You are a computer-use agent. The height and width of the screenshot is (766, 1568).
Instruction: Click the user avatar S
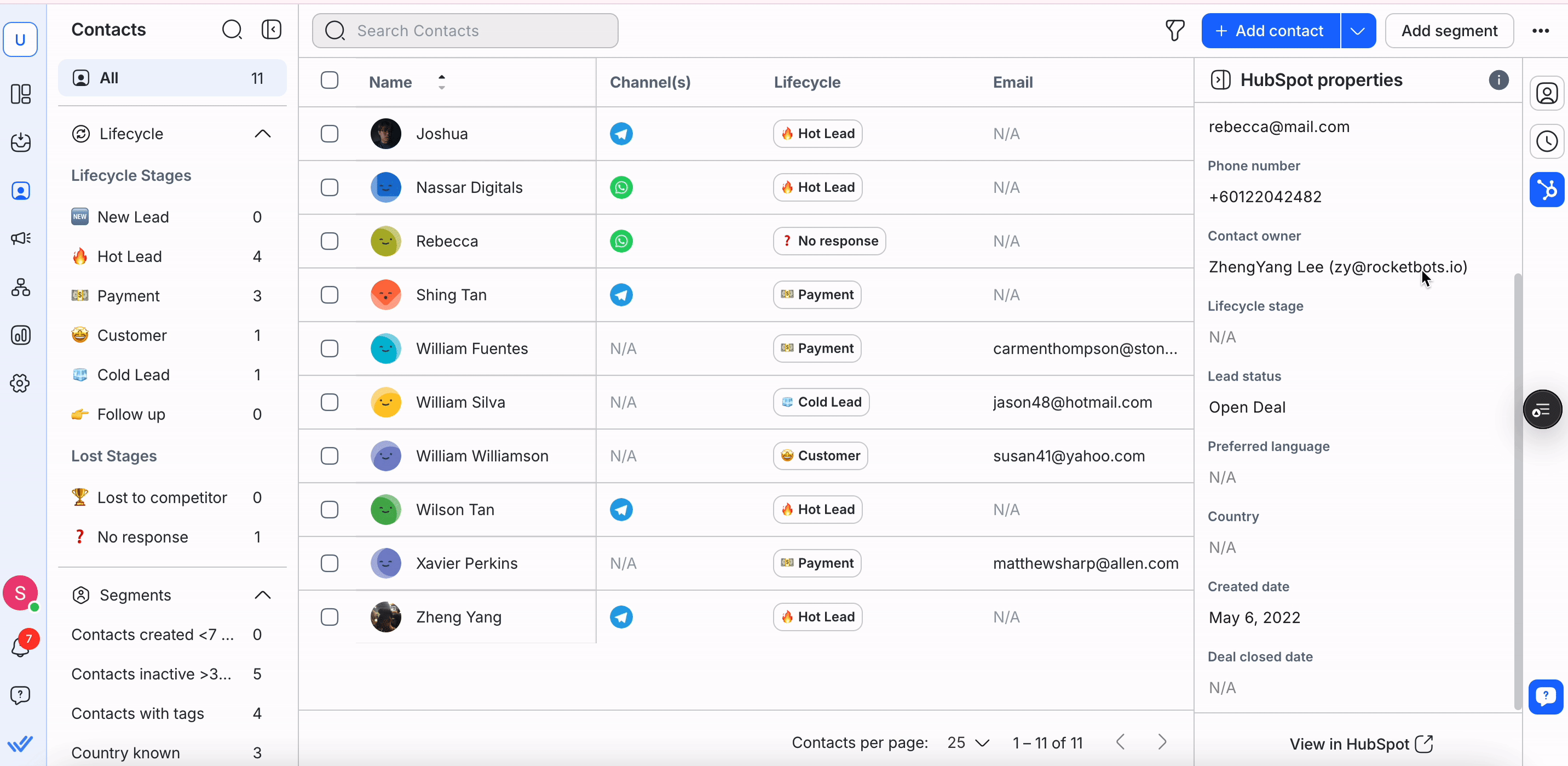coord(21,592)
